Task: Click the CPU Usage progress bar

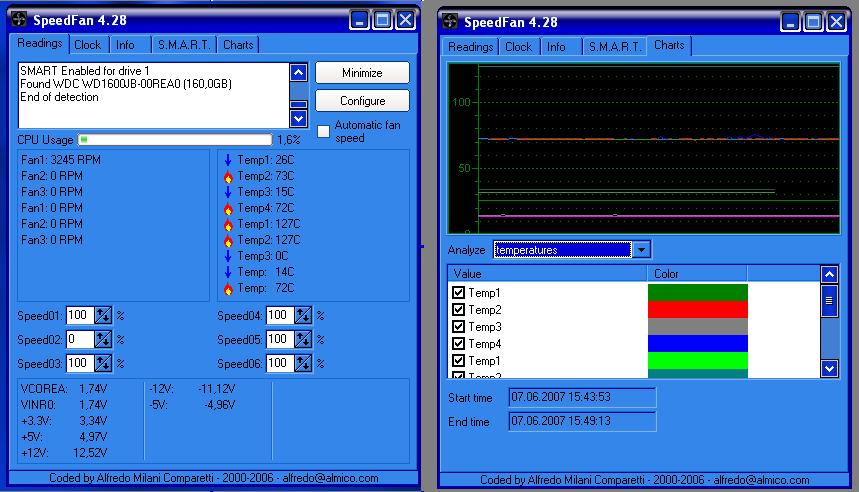Action: (x=175, y=140)
